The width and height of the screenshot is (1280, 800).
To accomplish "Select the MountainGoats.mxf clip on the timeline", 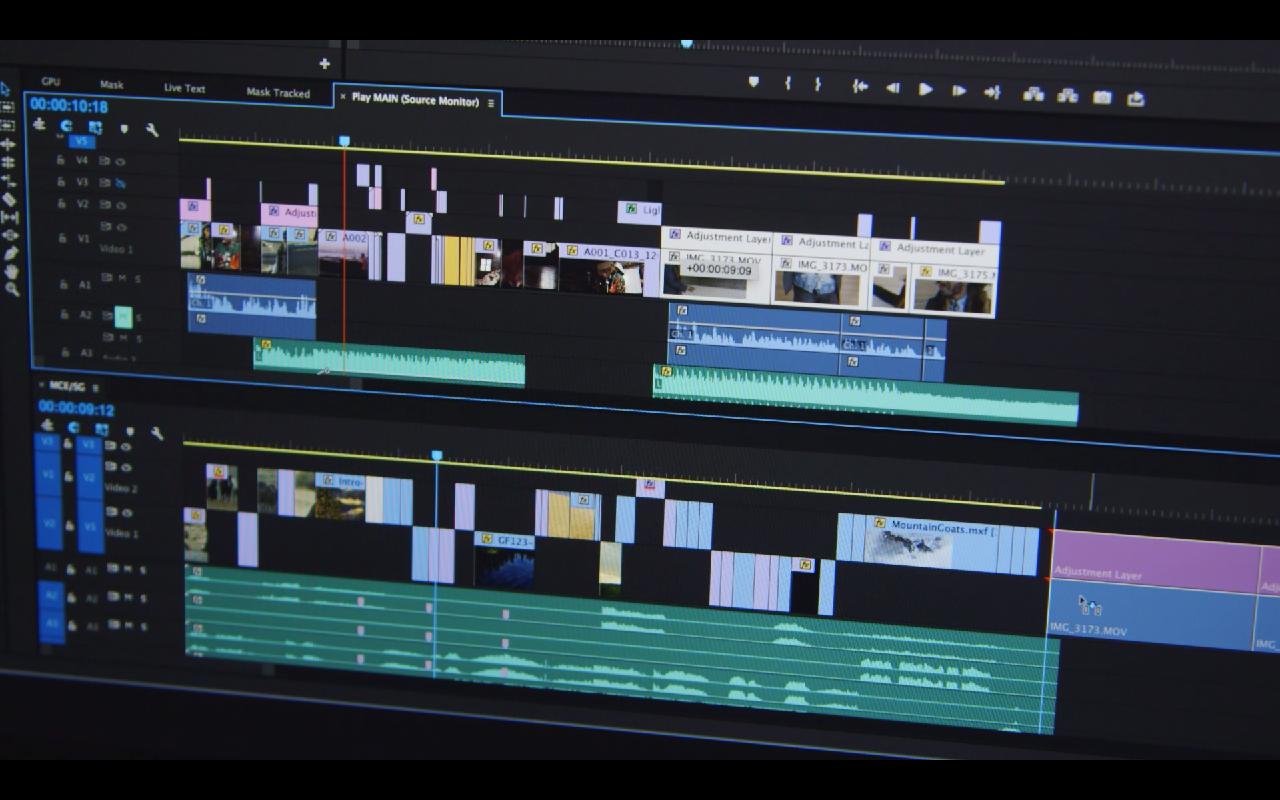I will point(940,540).
